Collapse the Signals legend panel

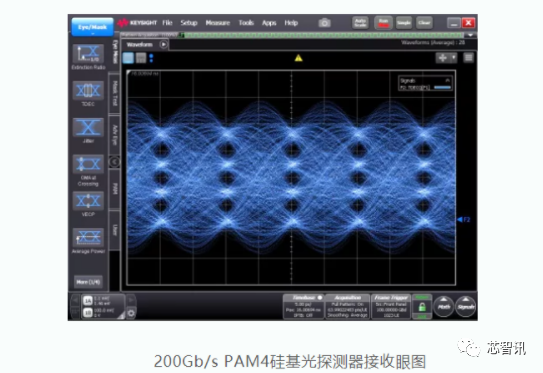[447, 80]
